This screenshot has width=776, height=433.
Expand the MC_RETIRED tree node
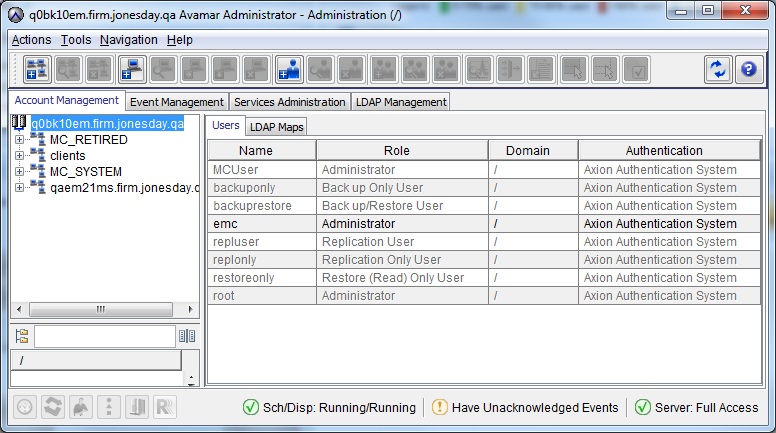[19, 140]
